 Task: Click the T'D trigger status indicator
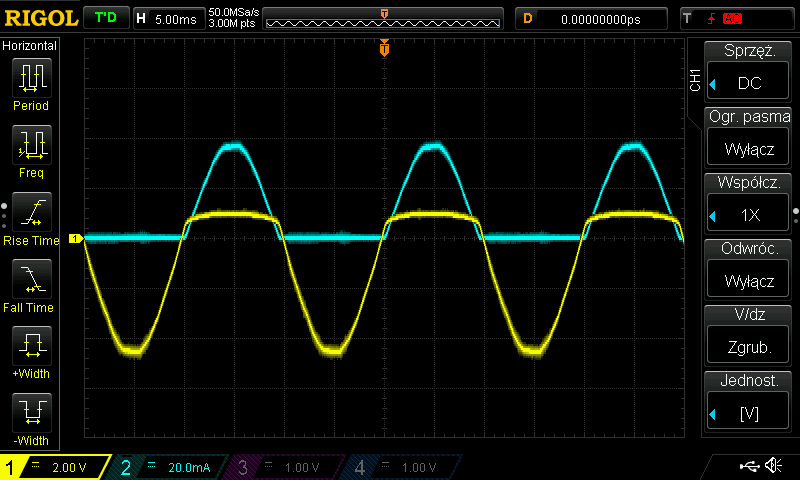click(x=106, y=18)
